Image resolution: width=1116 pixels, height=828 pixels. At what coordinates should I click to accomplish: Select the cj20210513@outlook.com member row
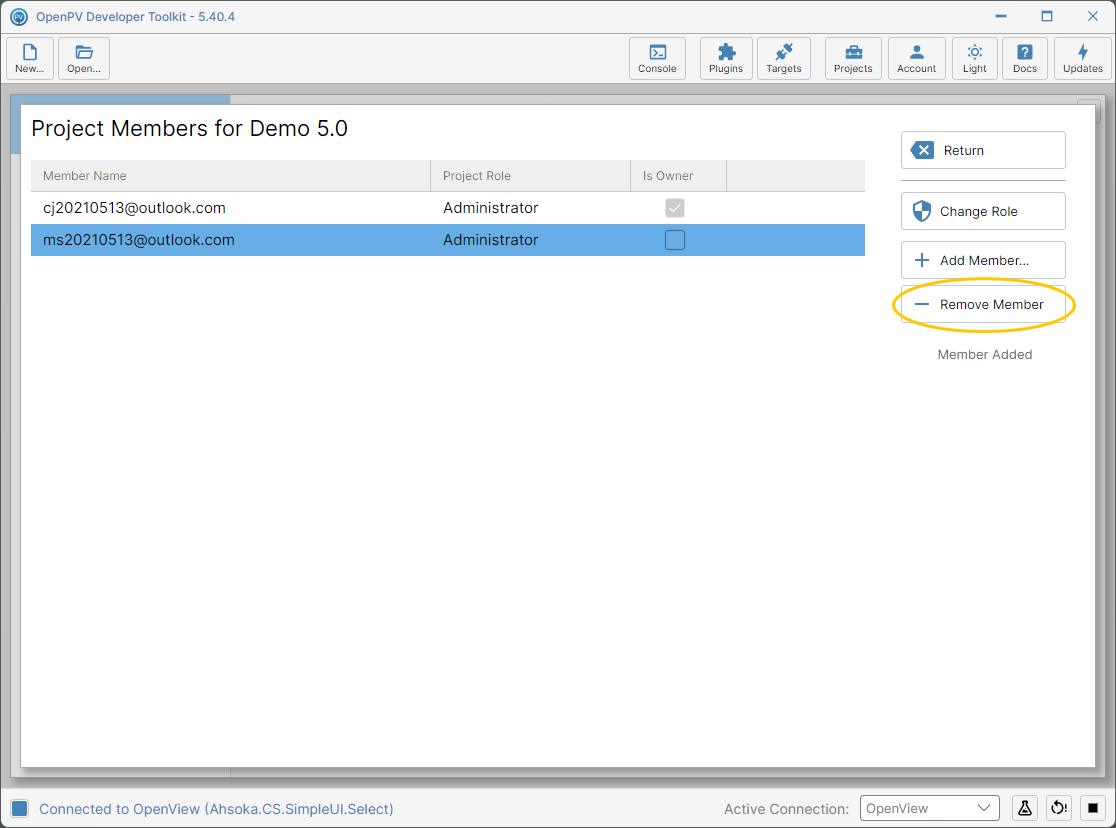448,208
